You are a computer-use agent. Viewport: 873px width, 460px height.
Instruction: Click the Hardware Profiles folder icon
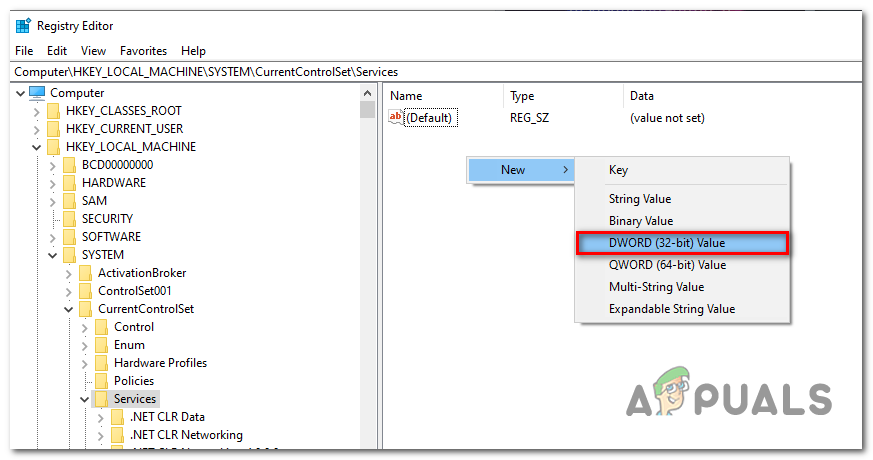pyautogui.click(x=102, y=363)
